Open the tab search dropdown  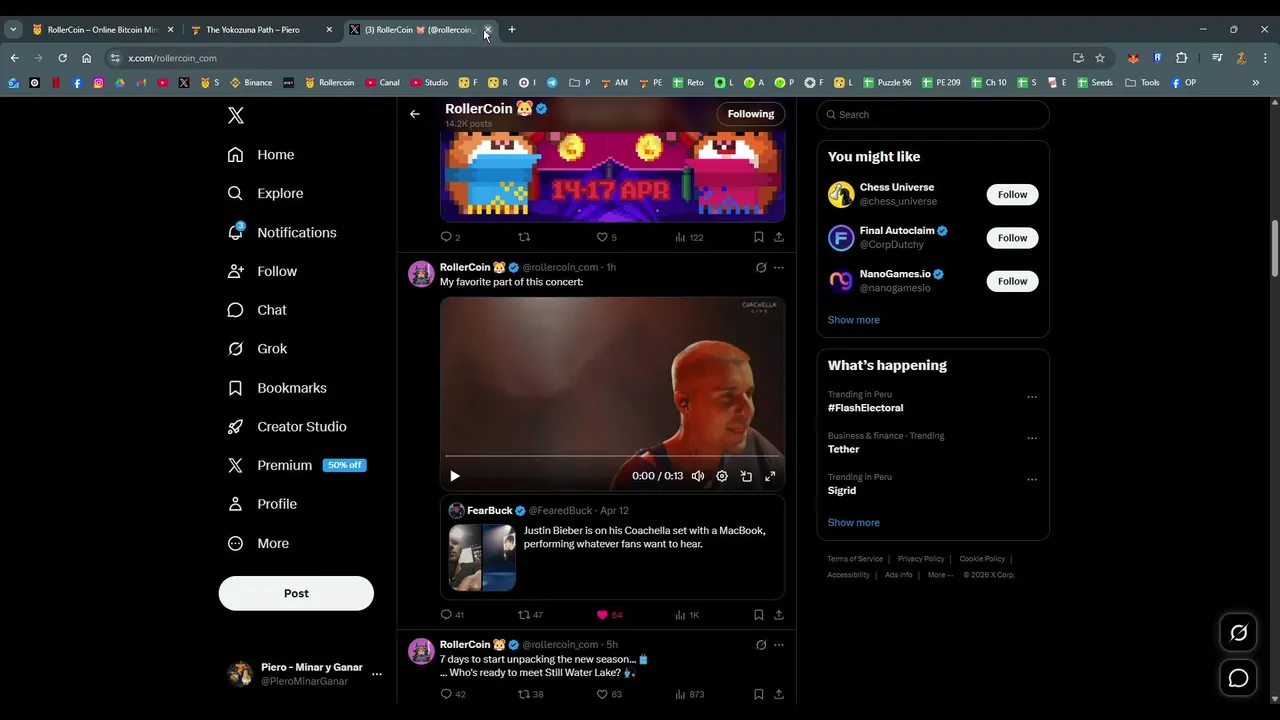tap(12, 30)
